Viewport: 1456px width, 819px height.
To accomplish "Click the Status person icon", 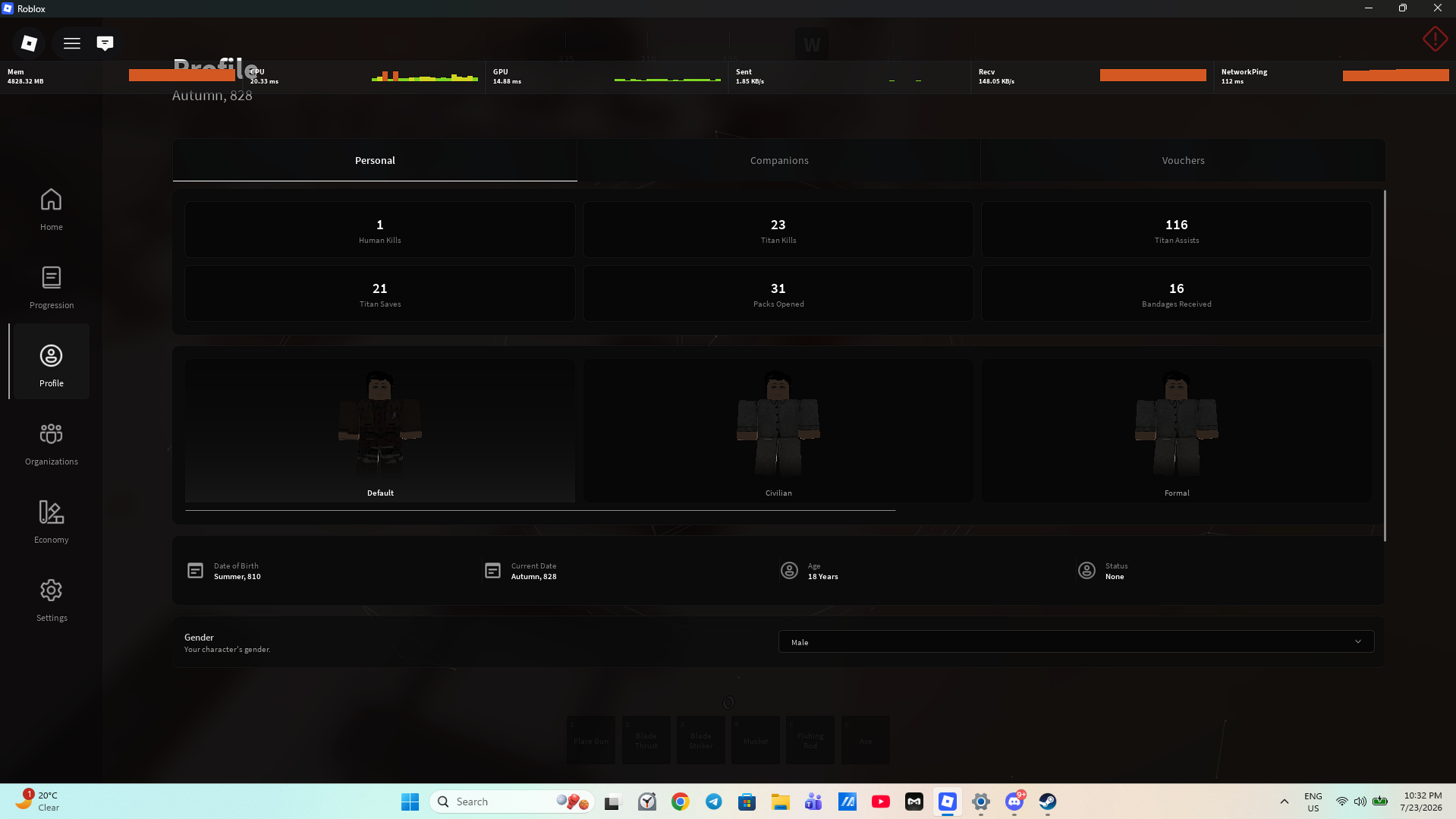I will click(x=1086, y=571).
